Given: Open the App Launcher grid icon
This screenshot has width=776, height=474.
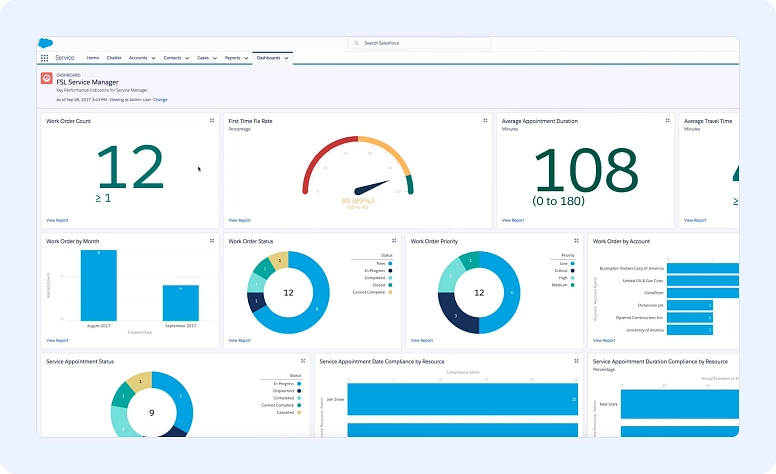Looking at the screenshot, I should pyautogui.click(x=45, y=58).
